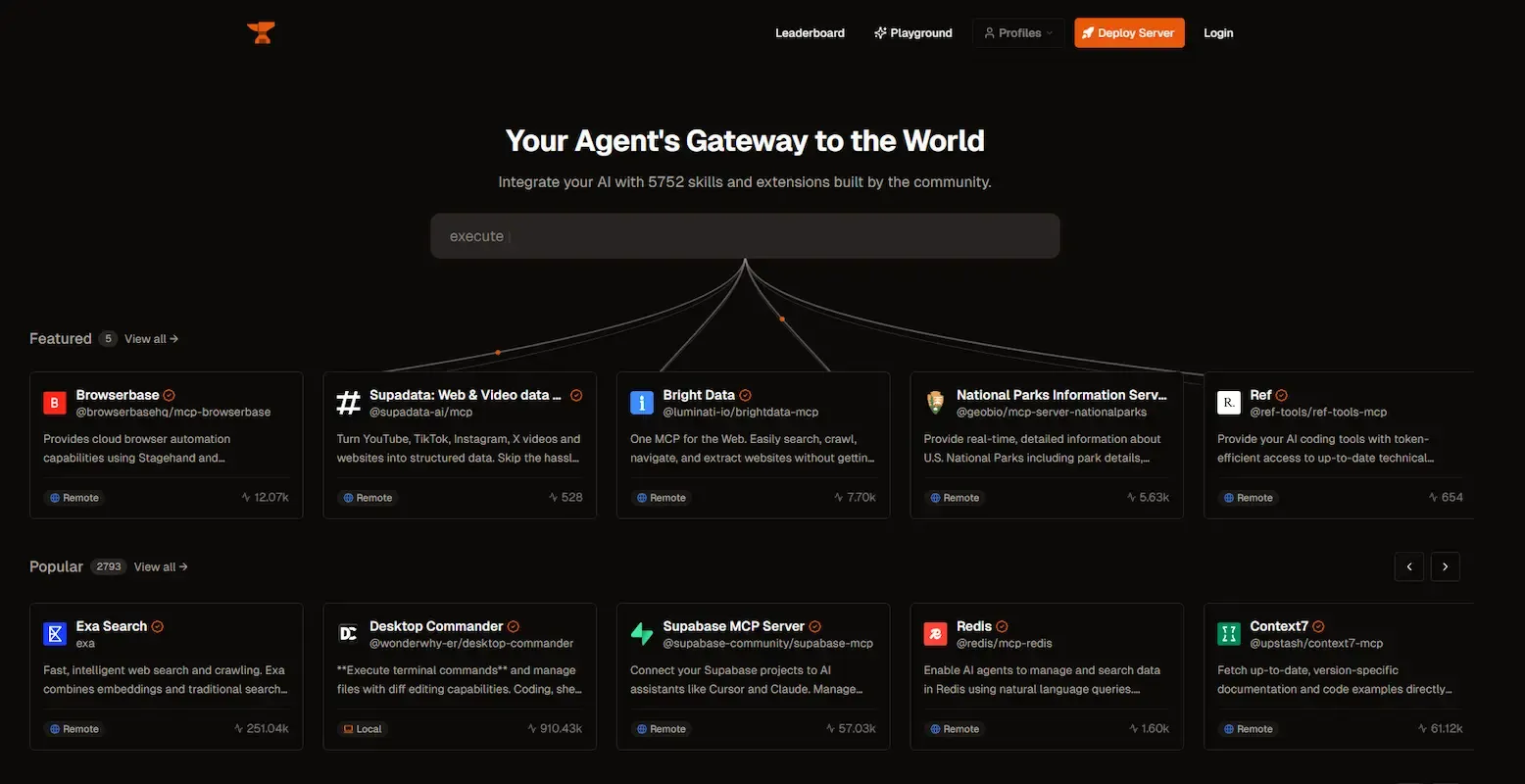
Task: Click the Remote globe tag on Browserbase card
Action: pos(74,498)
